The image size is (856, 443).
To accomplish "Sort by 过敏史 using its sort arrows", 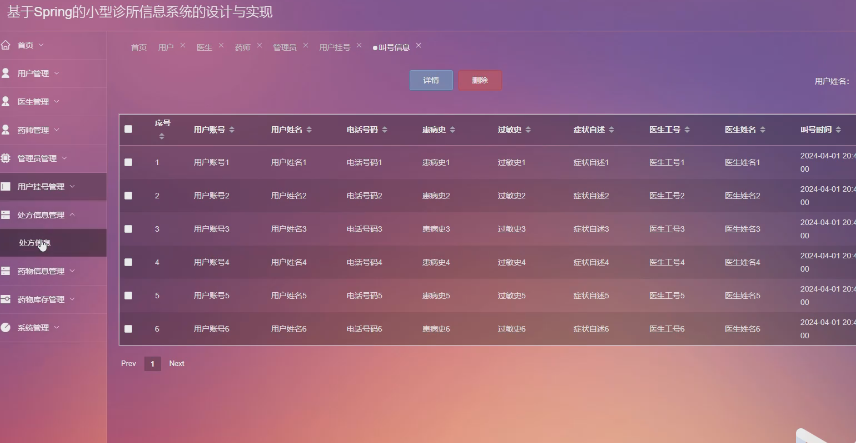I will tap(528, 129).
